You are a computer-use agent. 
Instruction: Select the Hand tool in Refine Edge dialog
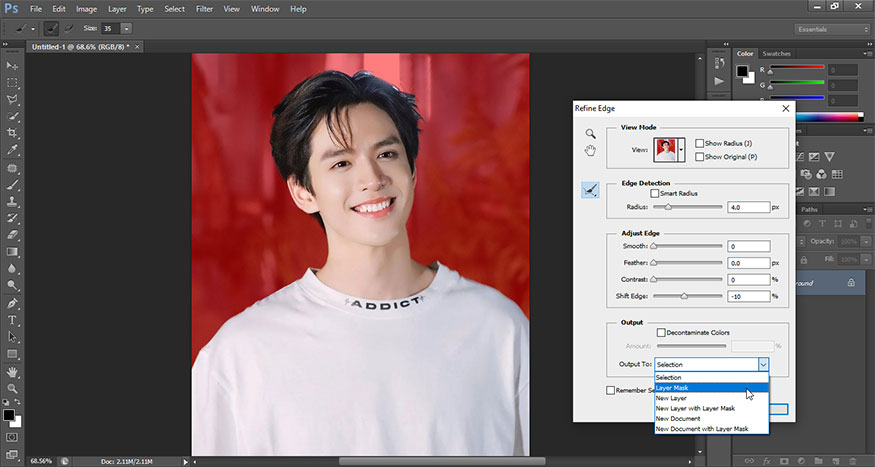591,151
